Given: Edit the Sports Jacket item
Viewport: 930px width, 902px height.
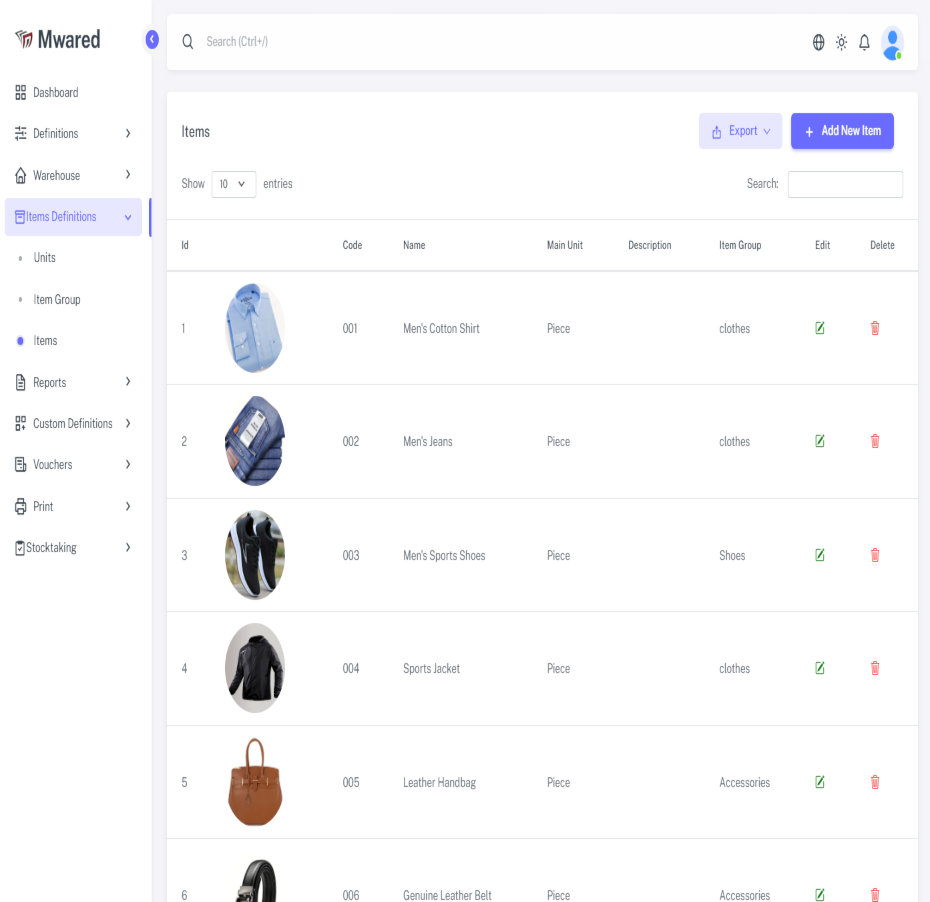Looking at the screenshot, I should coord(820,668).
